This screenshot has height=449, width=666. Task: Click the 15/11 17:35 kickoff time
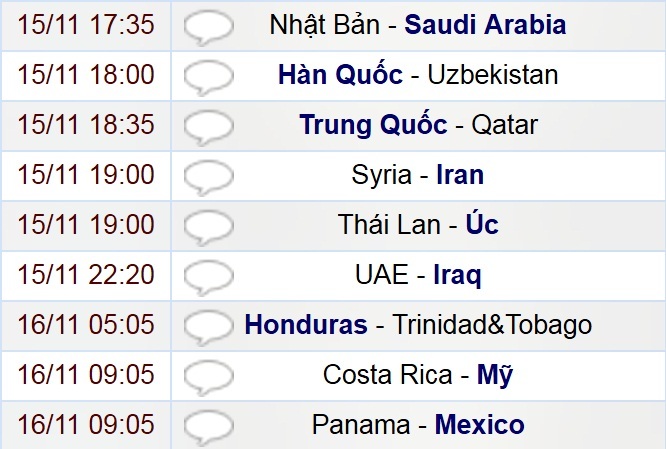(85, 25)
